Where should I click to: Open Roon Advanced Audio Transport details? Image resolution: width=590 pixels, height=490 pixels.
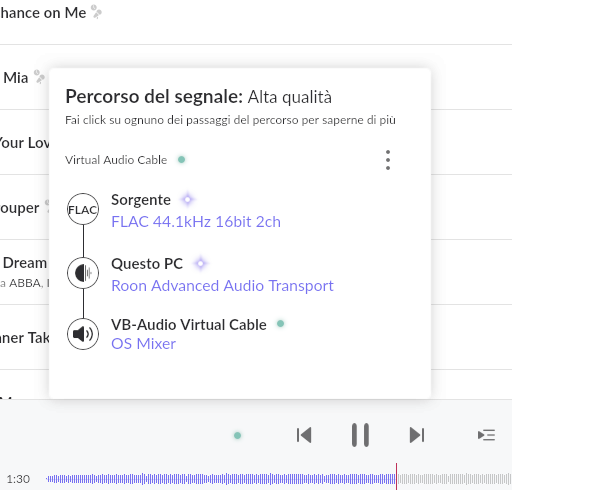pyautogui.click(x=222, y=286)
